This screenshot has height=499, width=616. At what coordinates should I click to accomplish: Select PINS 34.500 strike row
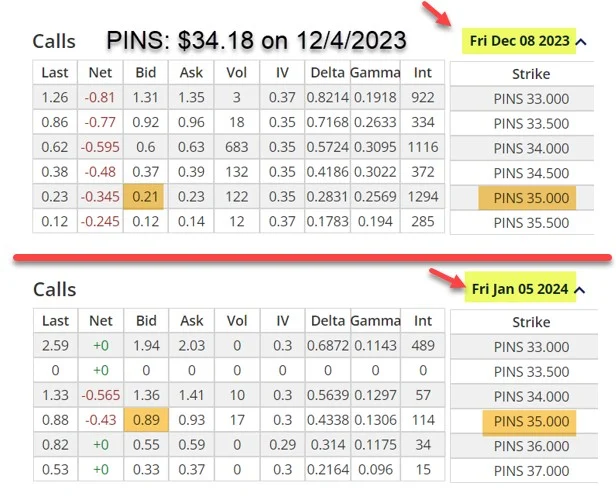(x=531, y=173)
